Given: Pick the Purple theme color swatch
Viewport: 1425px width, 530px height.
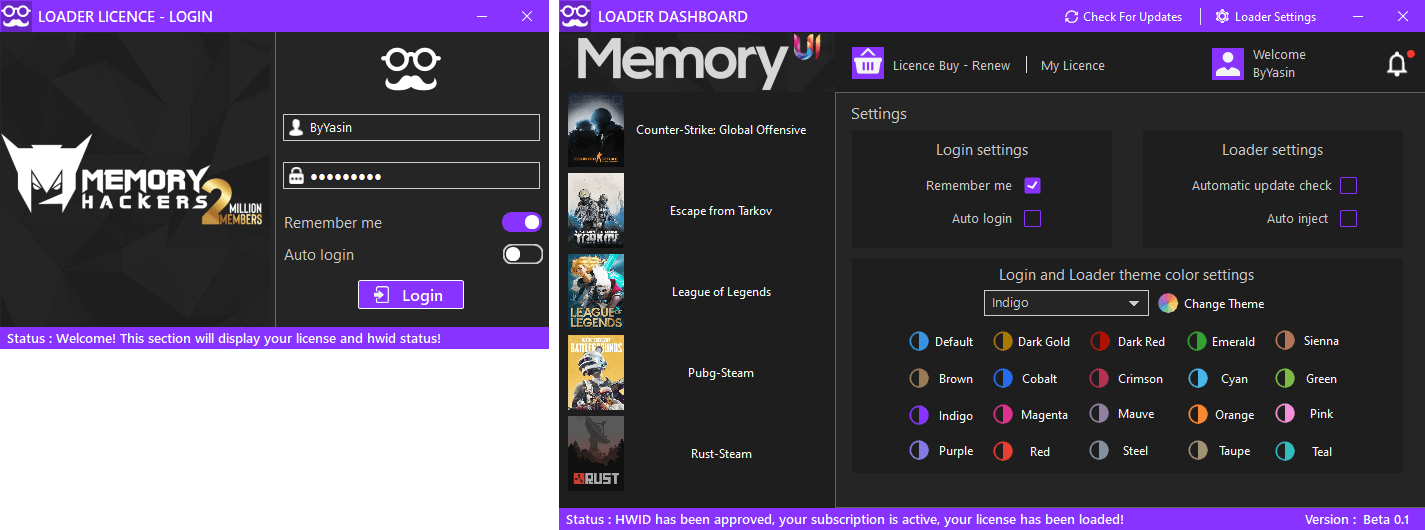Looking at the screenshot, I should [918, 450].
